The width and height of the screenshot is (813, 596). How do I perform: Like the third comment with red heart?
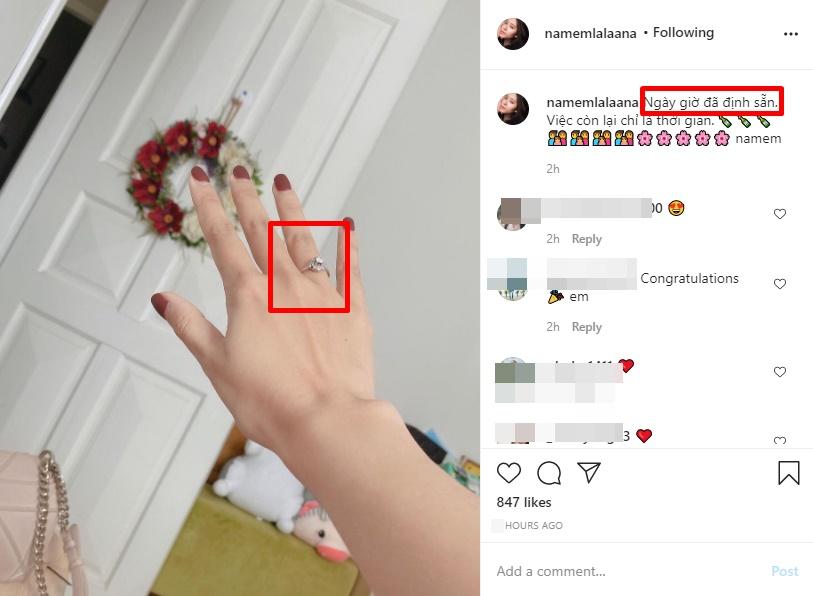pos(780,372)
